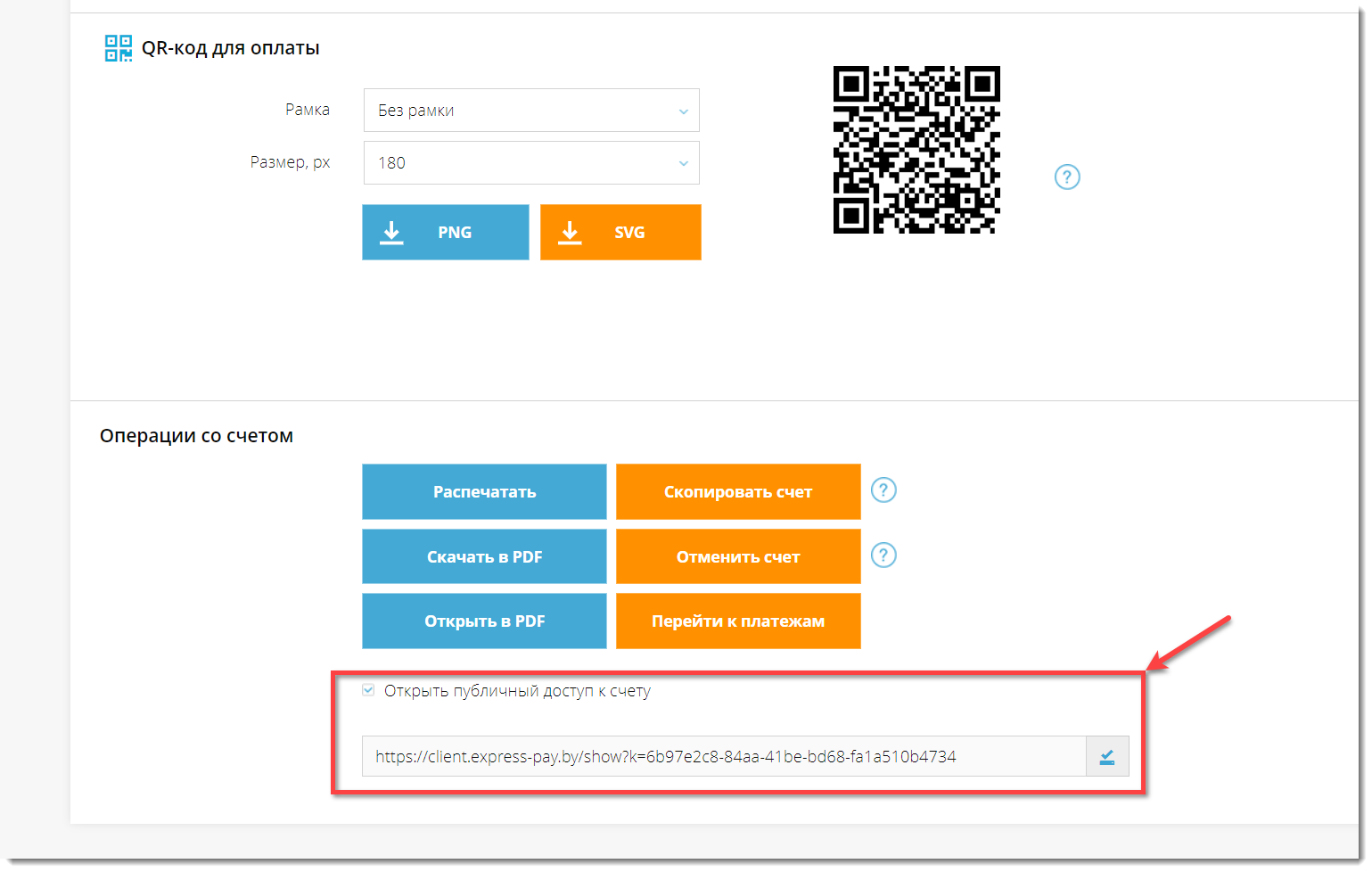
Task: Open the Рамка dropdown
Action: click(x=531, y=111)
